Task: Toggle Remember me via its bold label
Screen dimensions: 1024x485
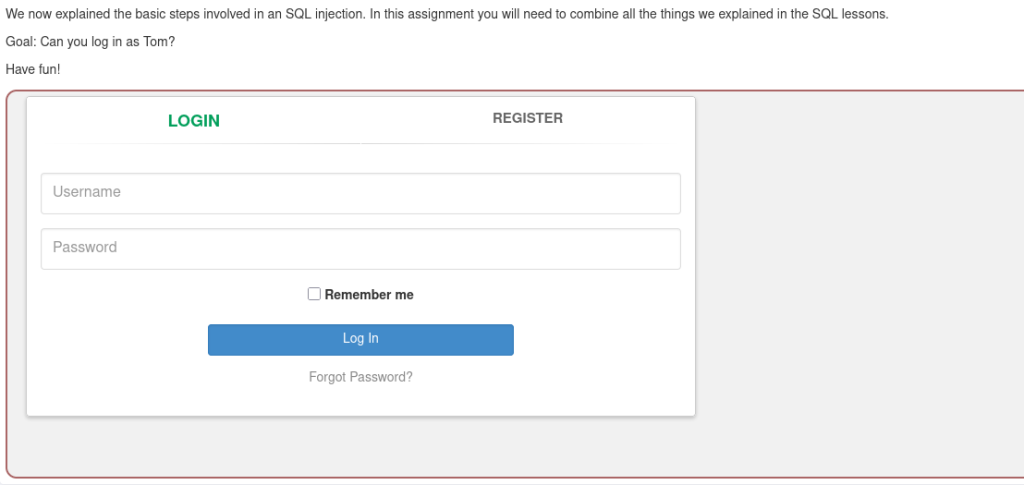Action: click(x=369, y=294)
